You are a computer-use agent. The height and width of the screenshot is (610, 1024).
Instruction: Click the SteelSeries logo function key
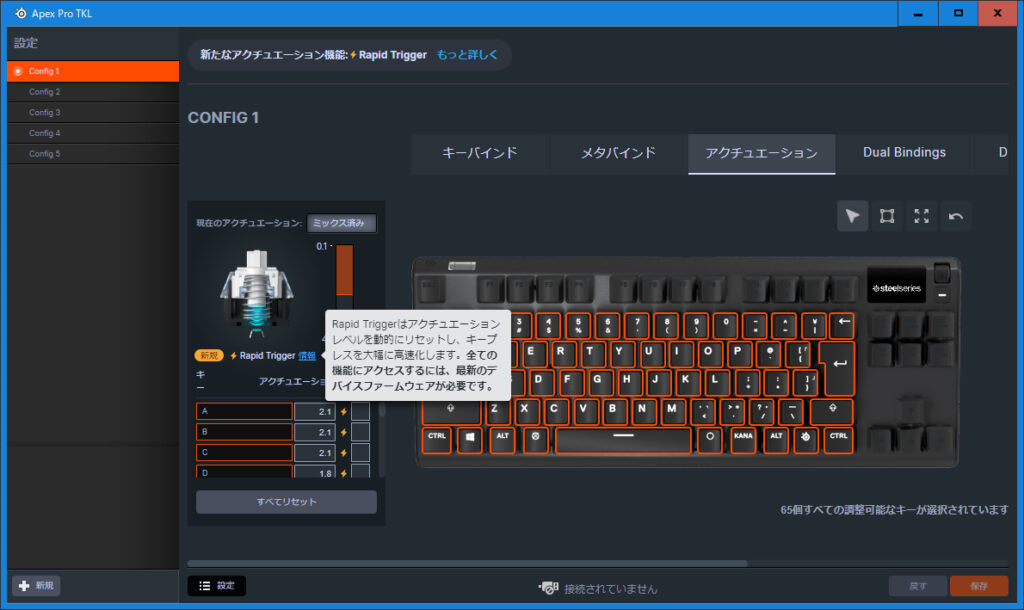coord(805,440)
